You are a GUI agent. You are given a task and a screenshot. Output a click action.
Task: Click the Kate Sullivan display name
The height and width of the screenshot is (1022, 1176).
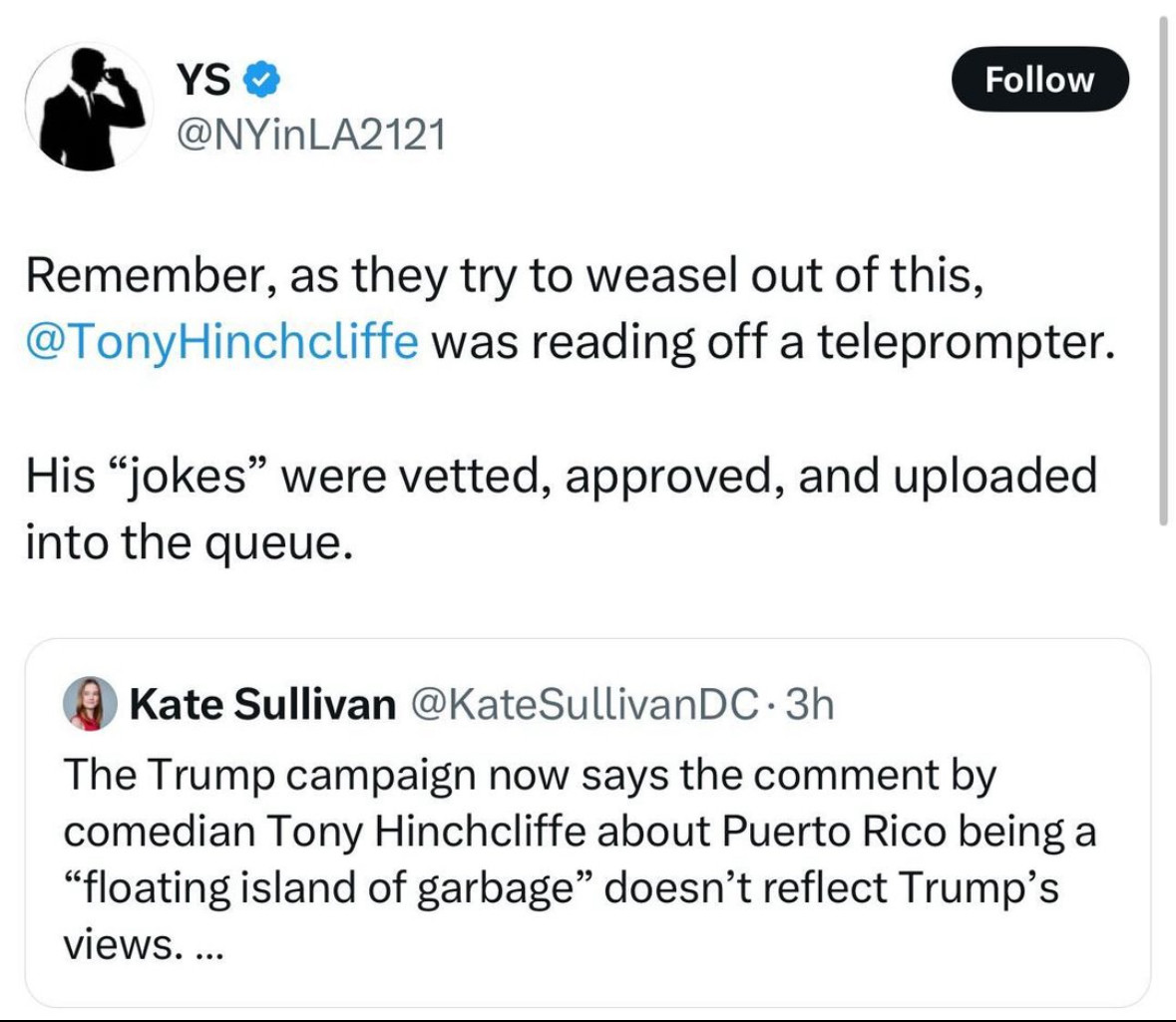(262, 705)
